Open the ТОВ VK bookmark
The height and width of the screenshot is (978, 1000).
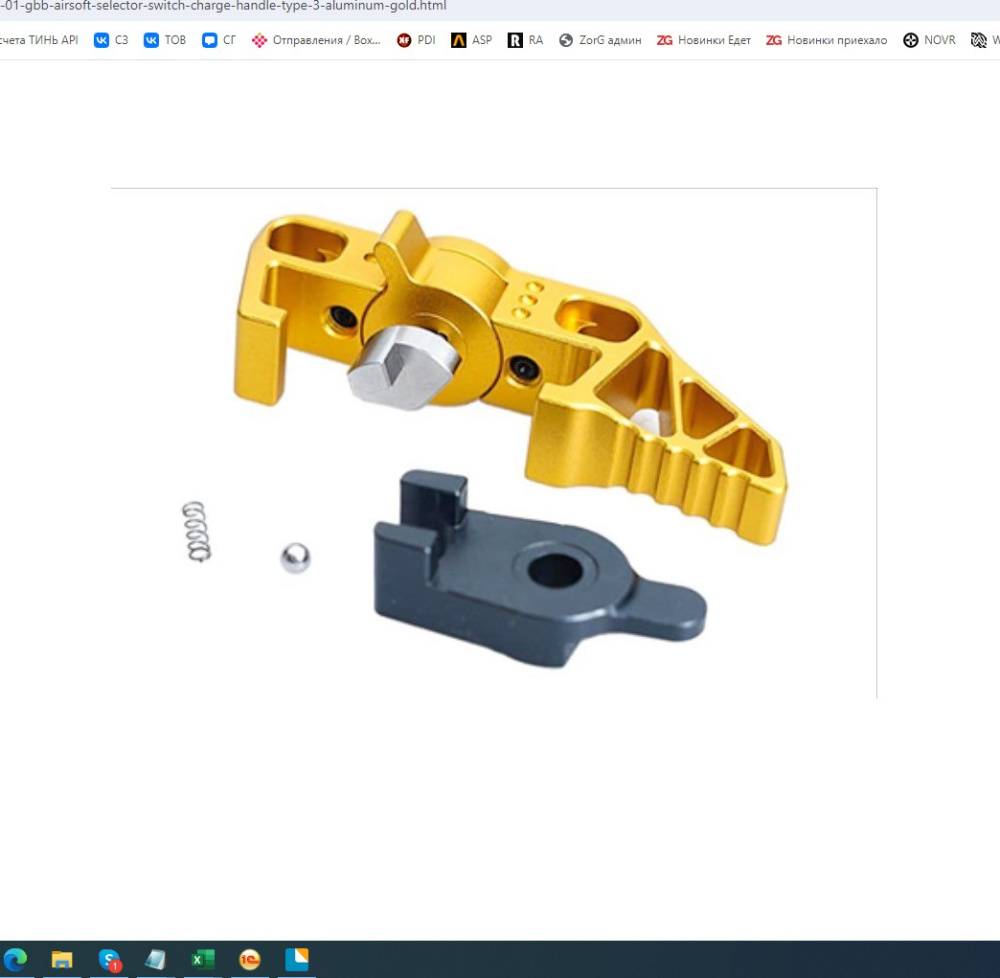pyautogui.click(x=165, y=40)
